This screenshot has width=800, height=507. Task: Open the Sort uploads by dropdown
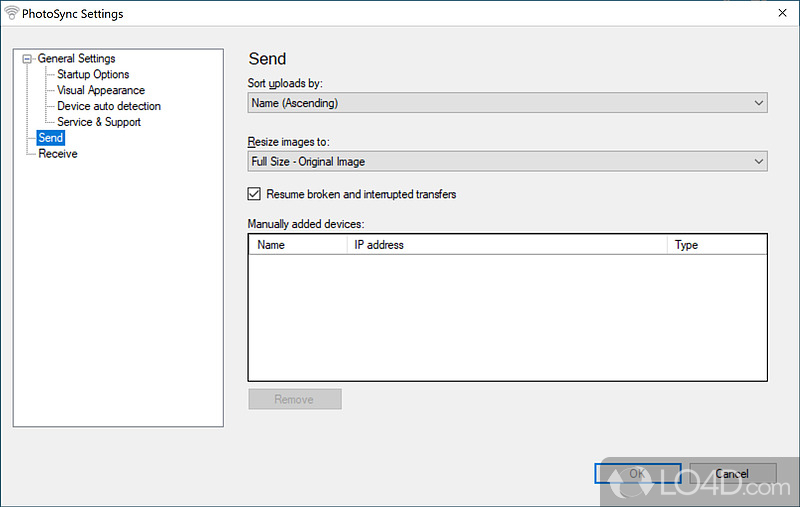click(x=507, y=102)
